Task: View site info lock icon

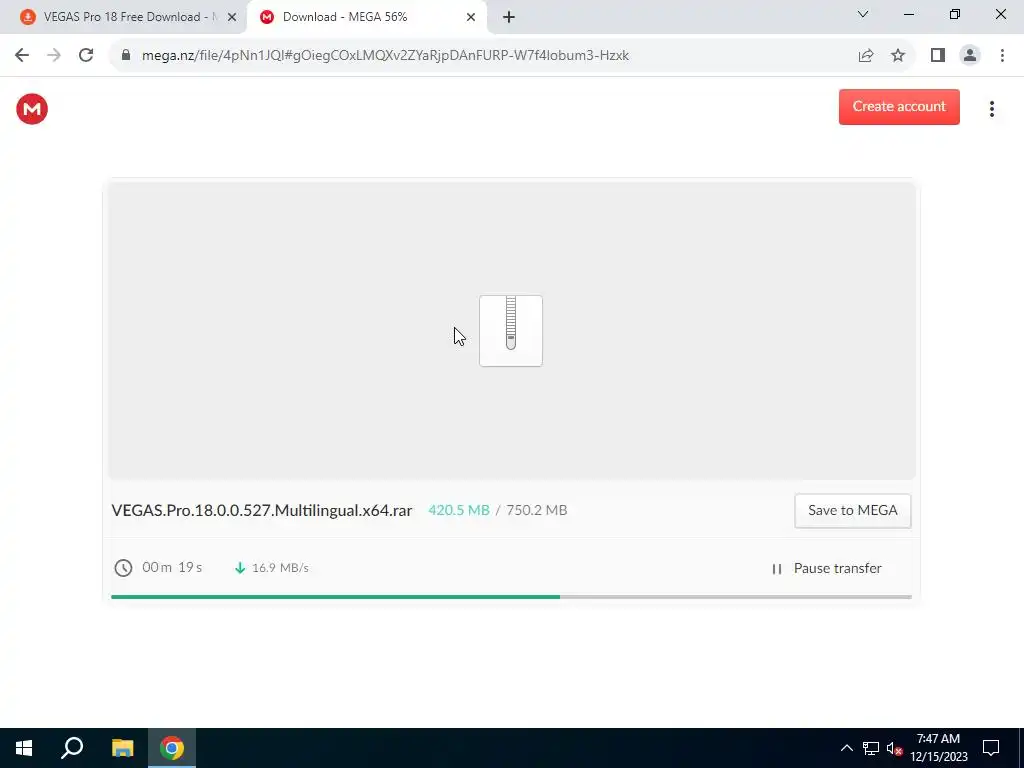Action: coord(126,55)
